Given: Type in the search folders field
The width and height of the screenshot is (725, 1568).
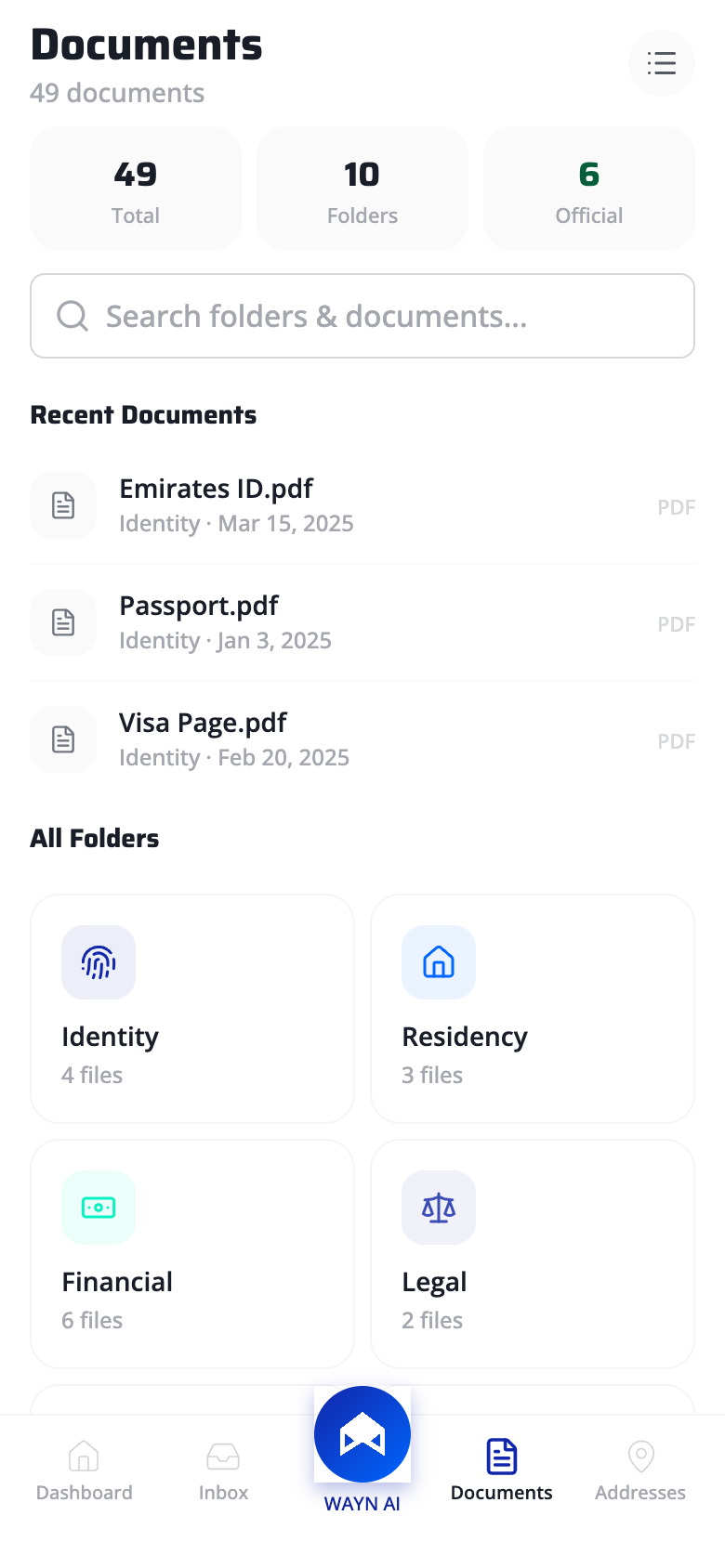Looking at the screenshot, I should 372,316.
